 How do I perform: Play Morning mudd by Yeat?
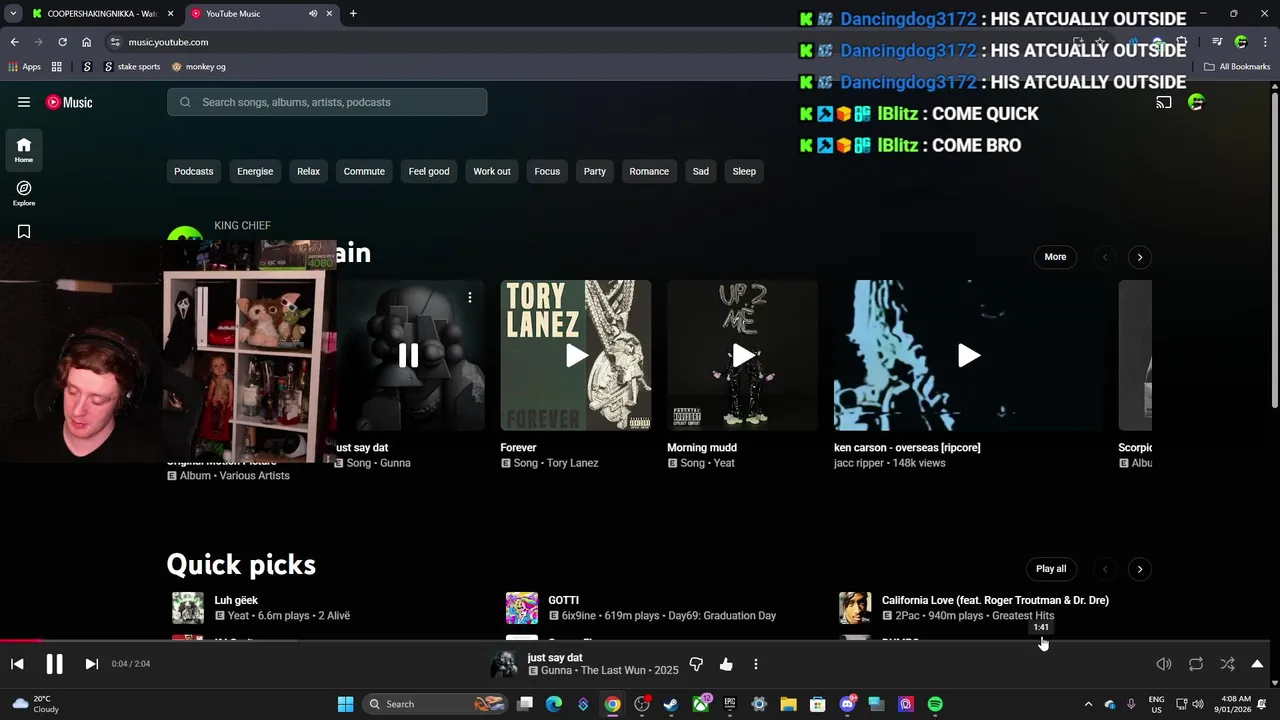click(x=743, y=355)
